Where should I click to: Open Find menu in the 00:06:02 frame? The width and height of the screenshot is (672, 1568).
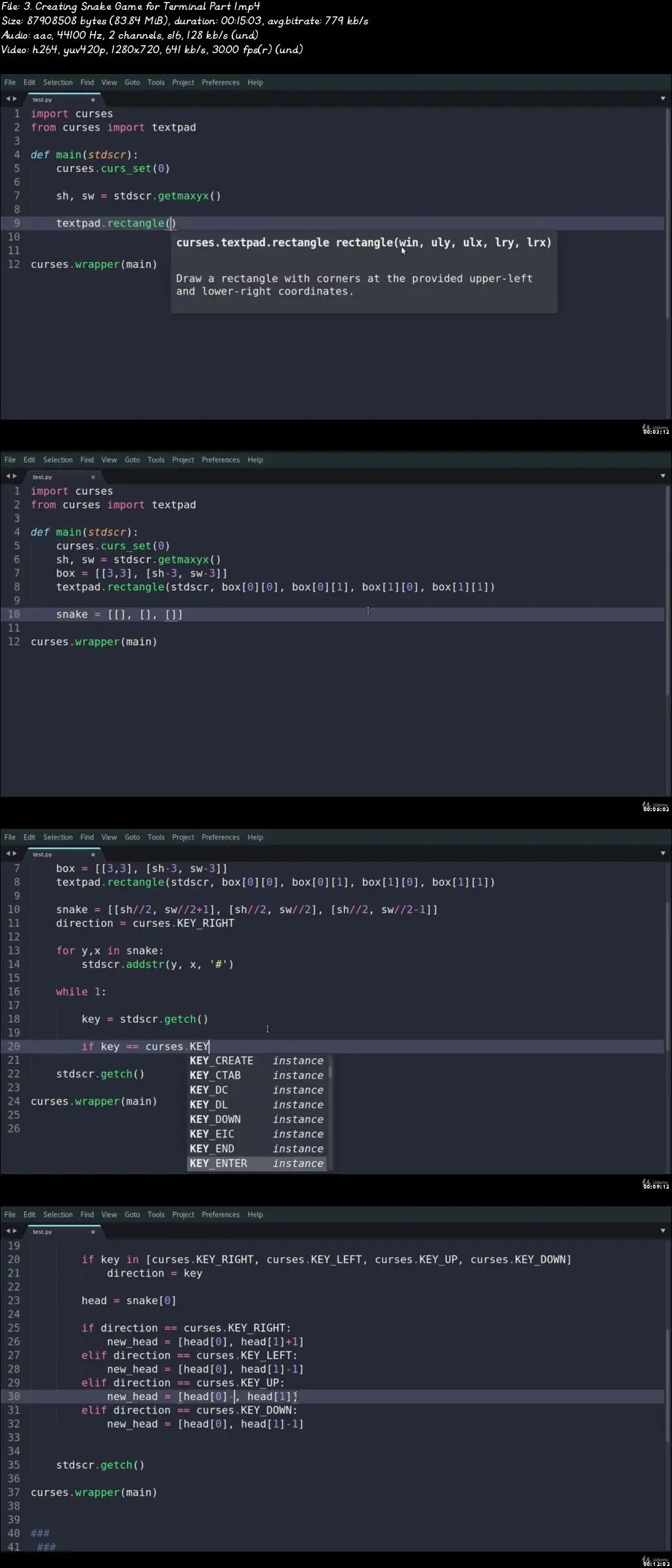pos(87,460)
